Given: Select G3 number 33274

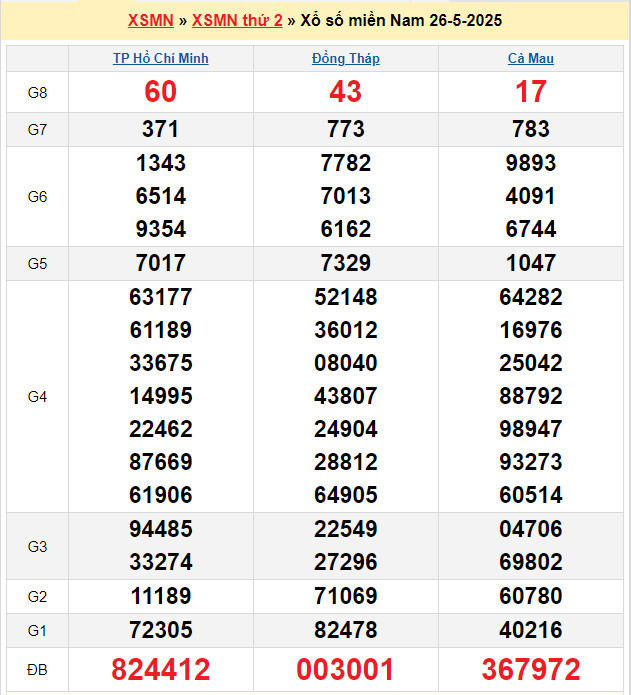Looking at the screenshot, I should [x=161, y=562].
